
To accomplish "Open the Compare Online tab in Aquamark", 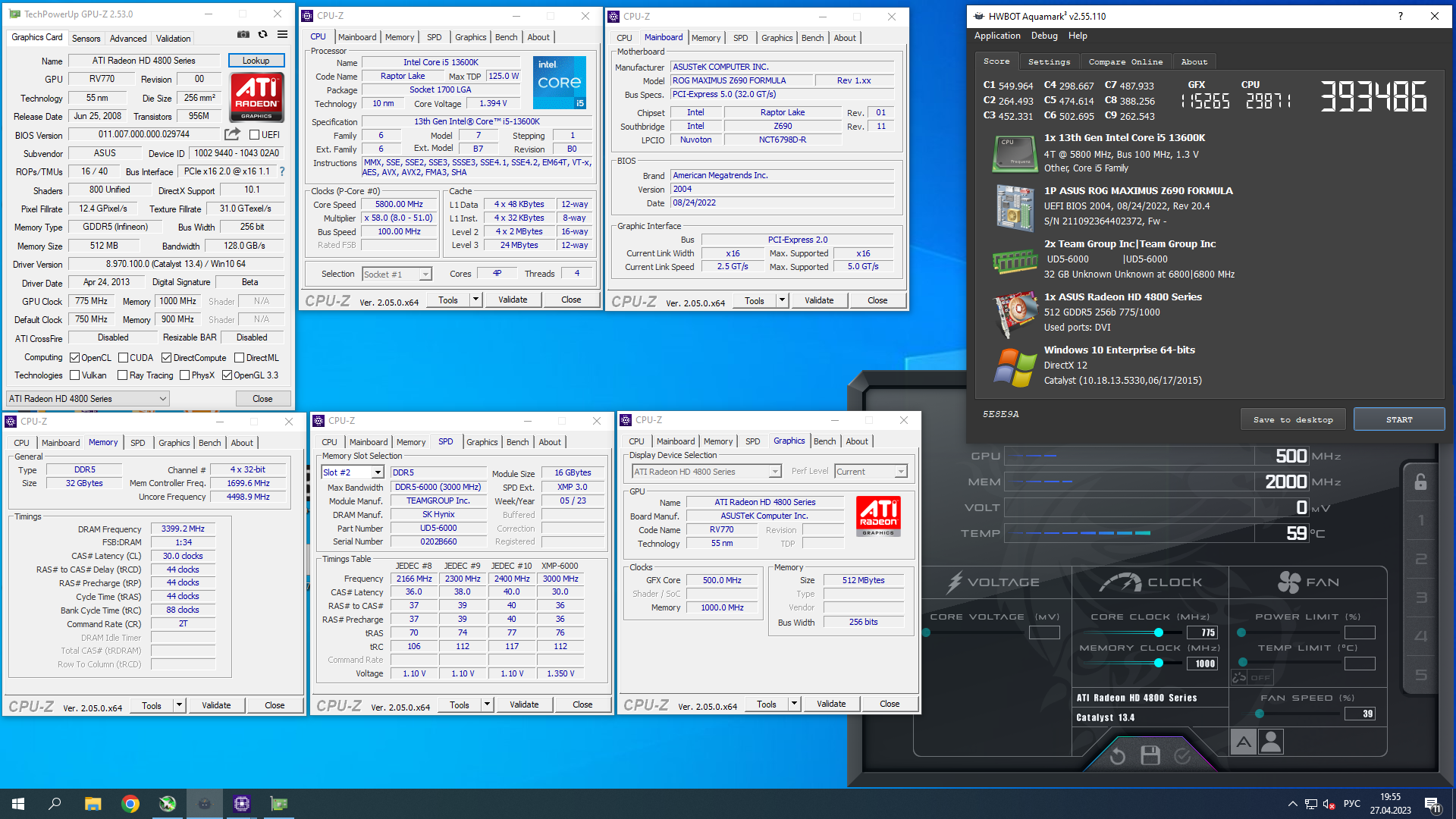I will pos(1125,62).
